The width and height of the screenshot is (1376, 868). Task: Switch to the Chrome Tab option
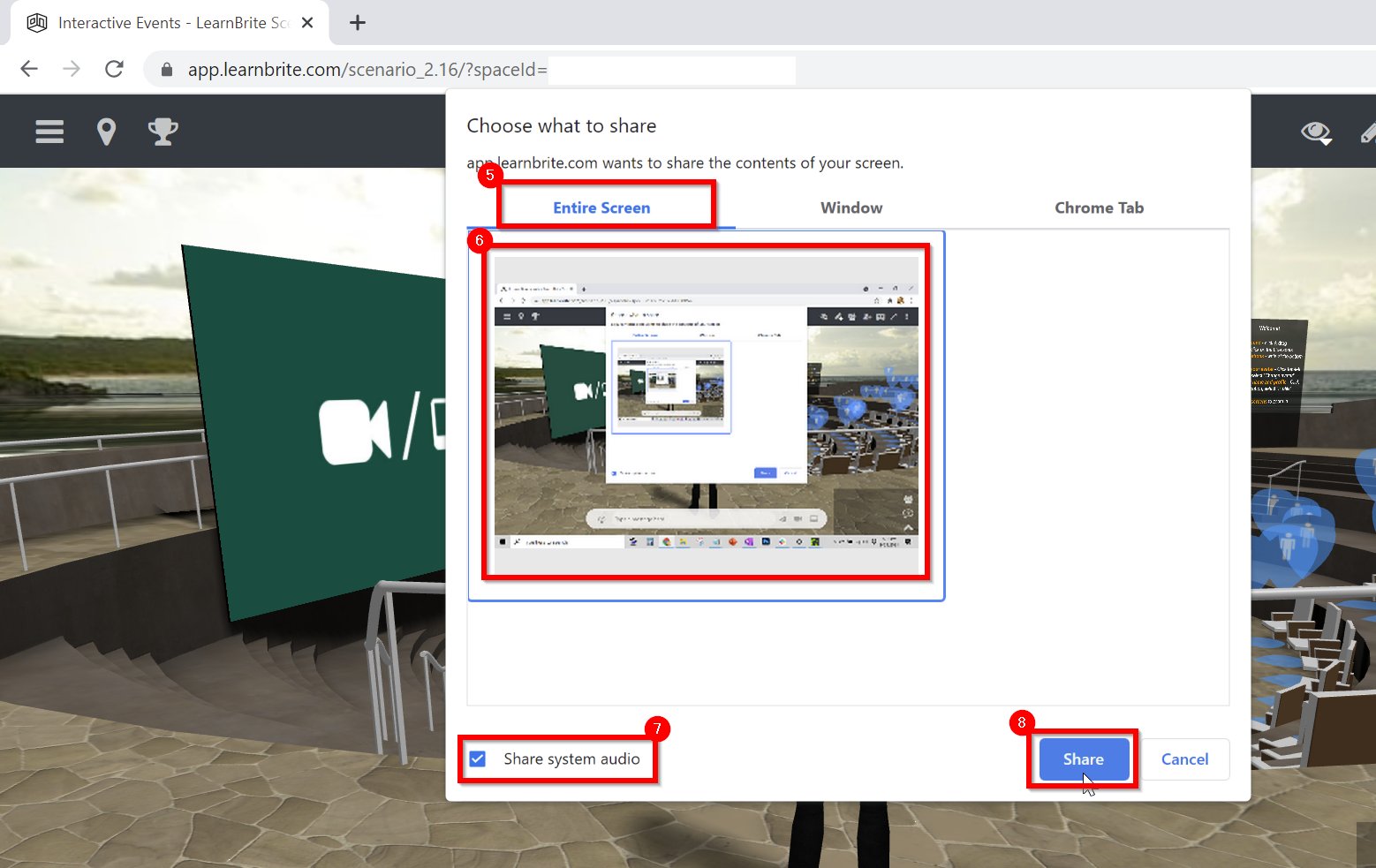(x=1099, y=208)
